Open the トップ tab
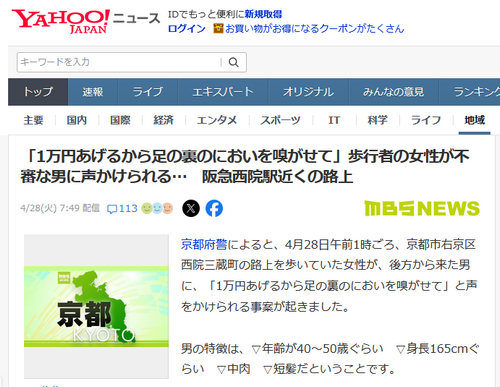 tap(38, 92)
